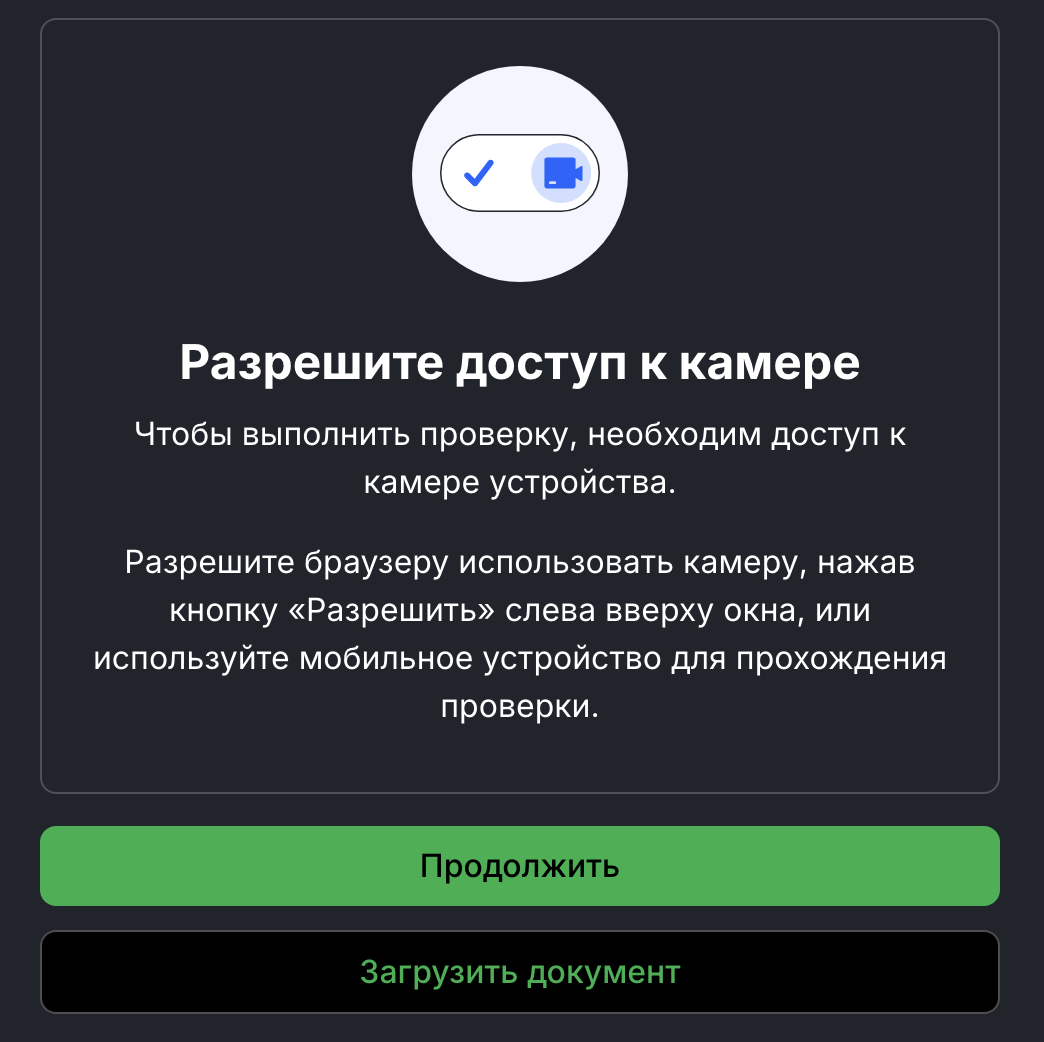Toggle the white camera permission switch
1044x1042 pixels.
tap(519, 173)
